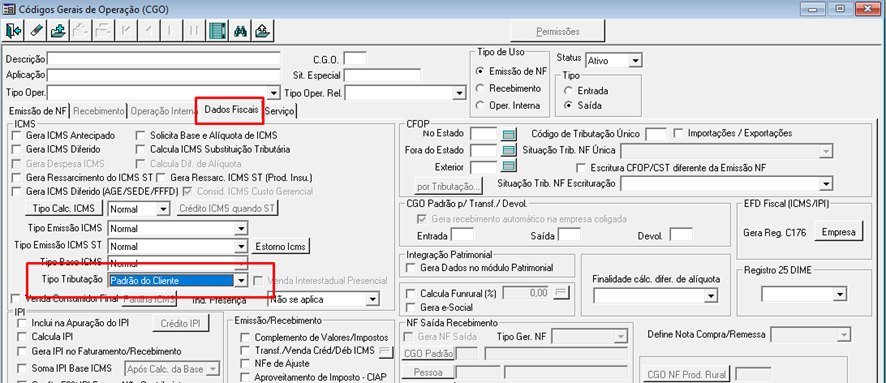
Task: Open the teal list grid view icon
Action: [217, 31]
